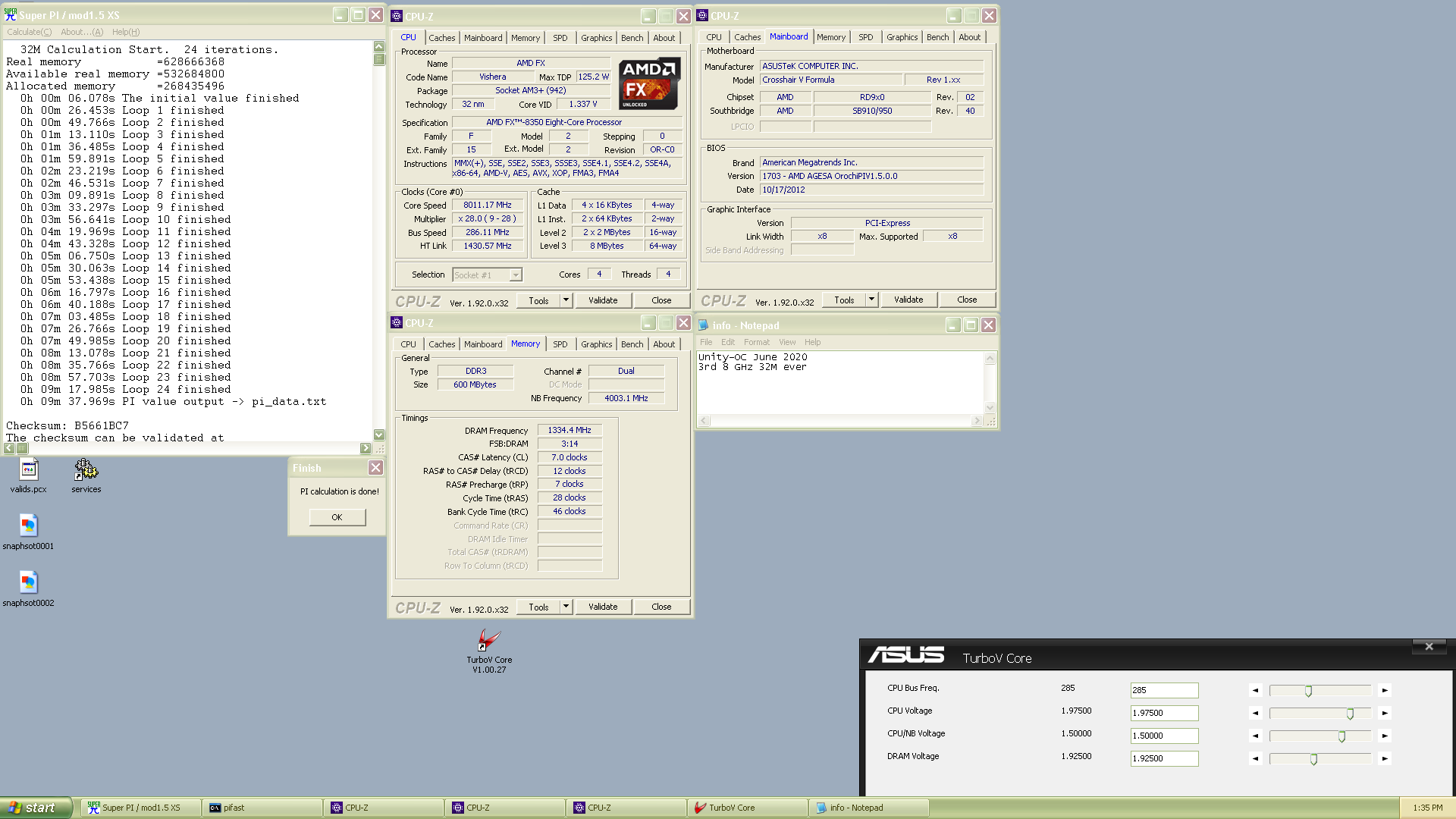Increase CPU Voltage with right arrow
This screenshot has height=819, width=1456.
[1385, 713]
